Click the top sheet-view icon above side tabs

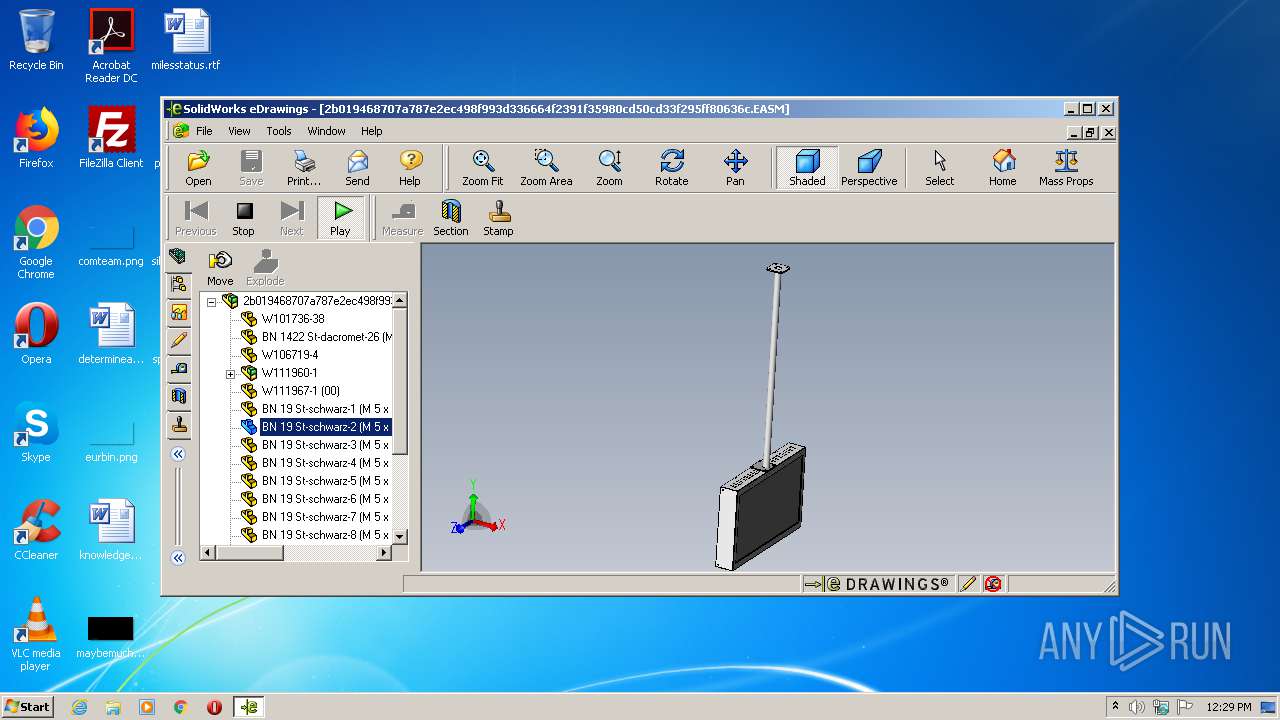(x=178, y=256)
